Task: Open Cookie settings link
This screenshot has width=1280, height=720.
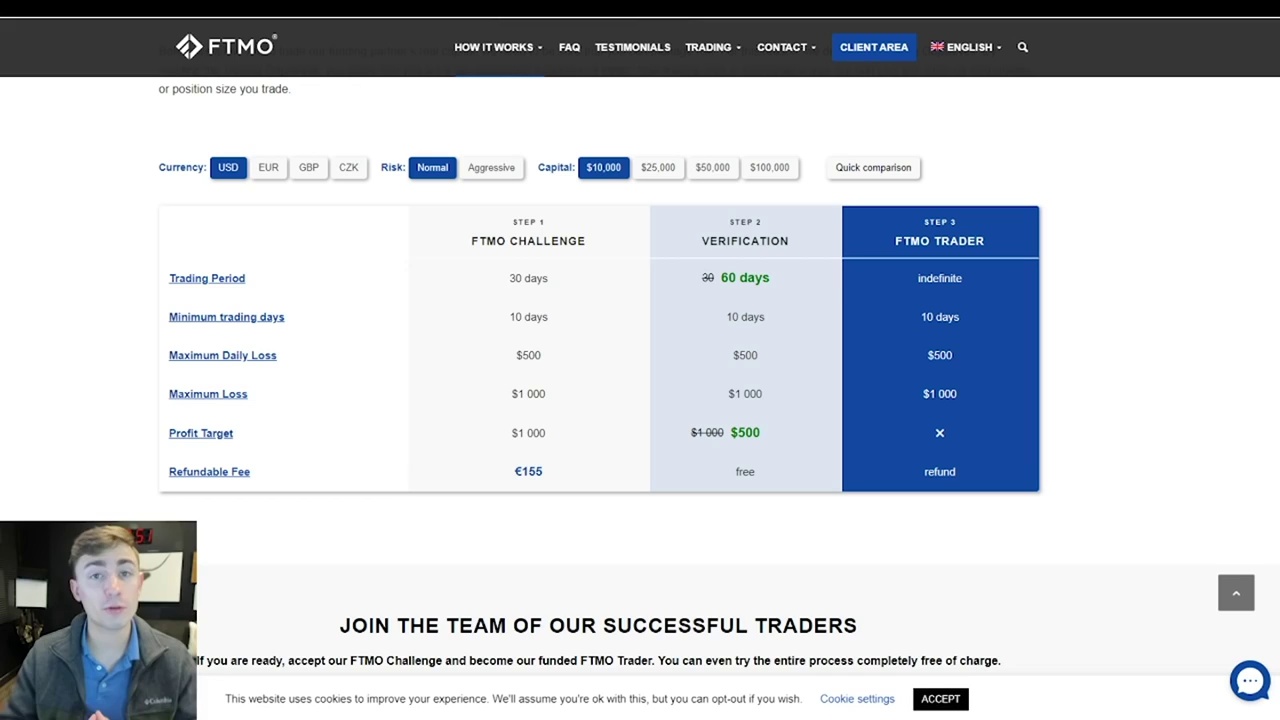Action: [857, 699]
